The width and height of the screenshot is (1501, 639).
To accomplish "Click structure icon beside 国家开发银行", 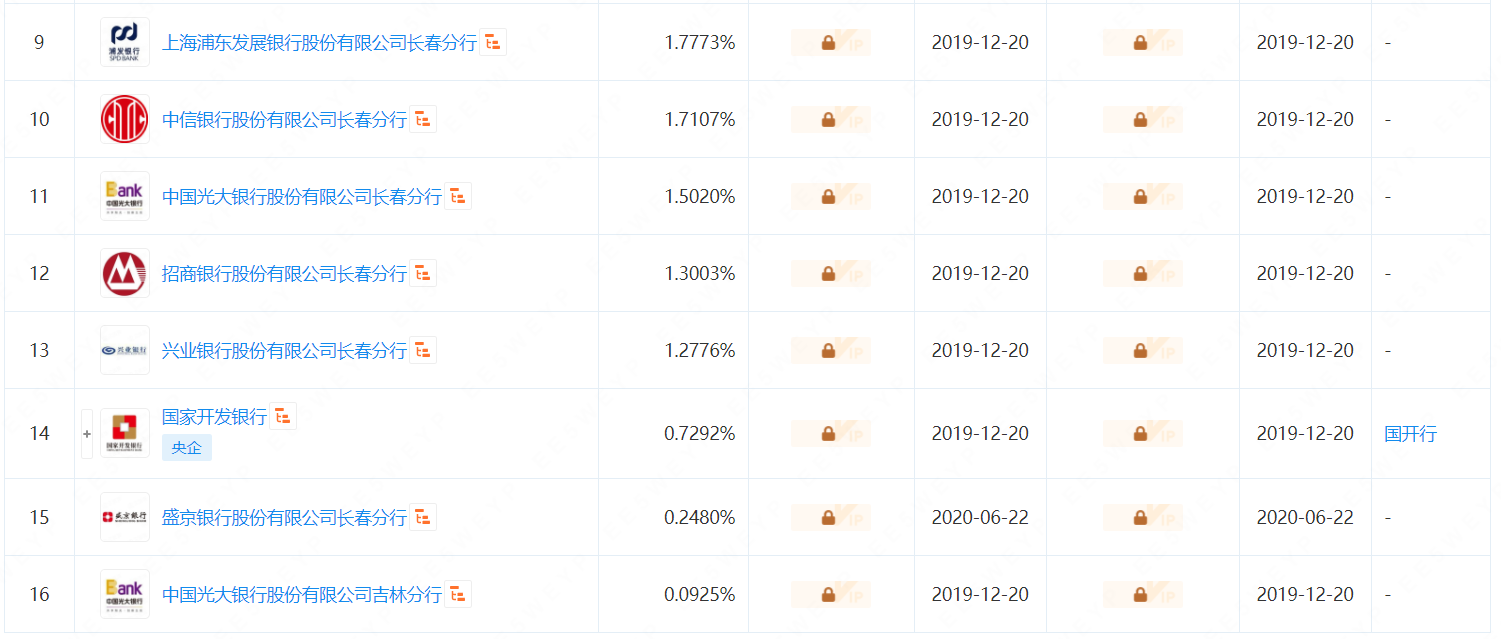I will [x=283, y=416].
